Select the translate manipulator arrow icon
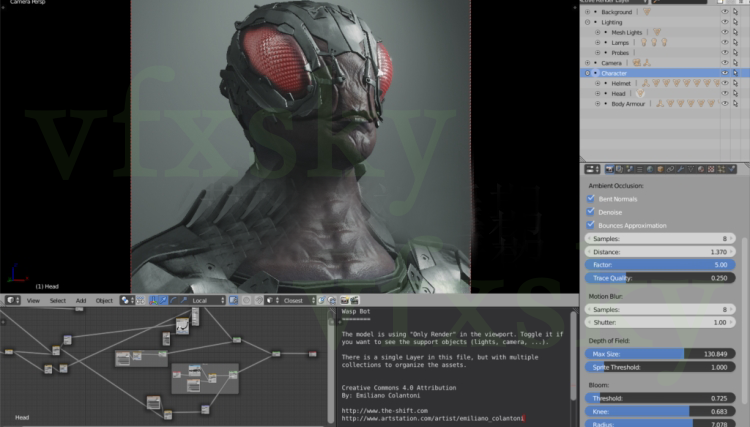Screen dimensions: 750x427 click(x=164, y=300)
